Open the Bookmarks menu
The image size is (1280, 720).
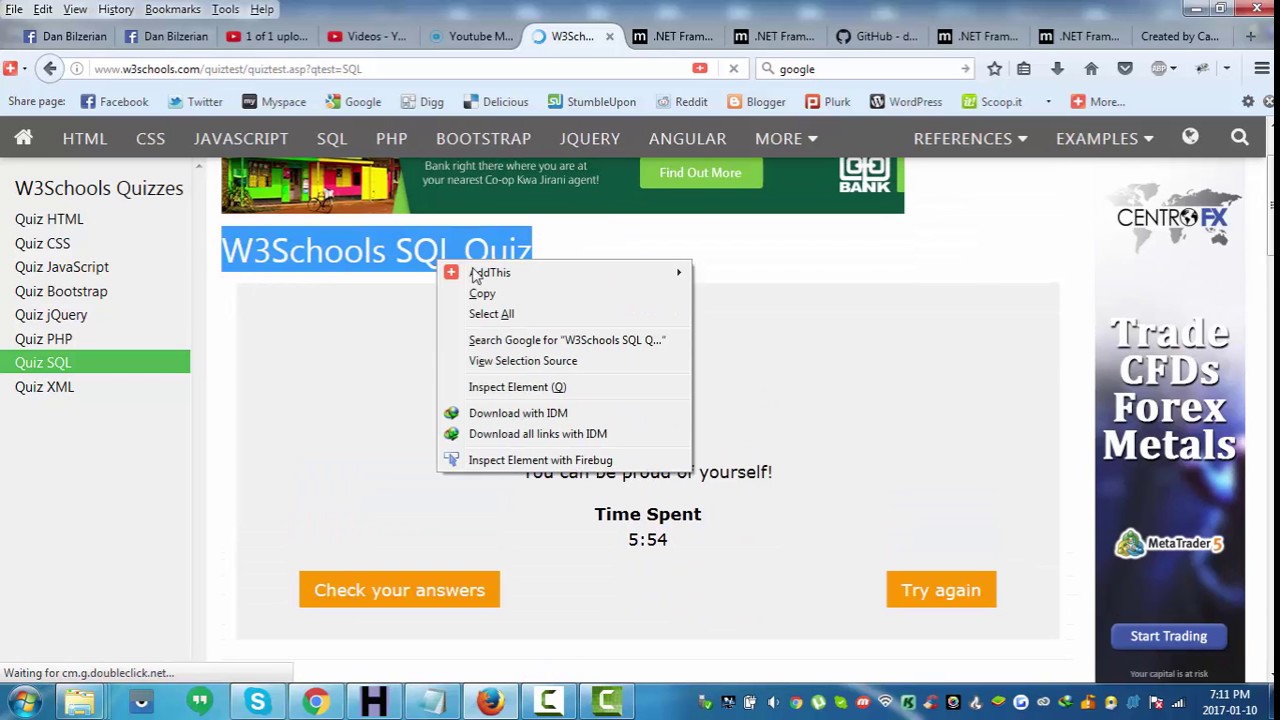172,9
